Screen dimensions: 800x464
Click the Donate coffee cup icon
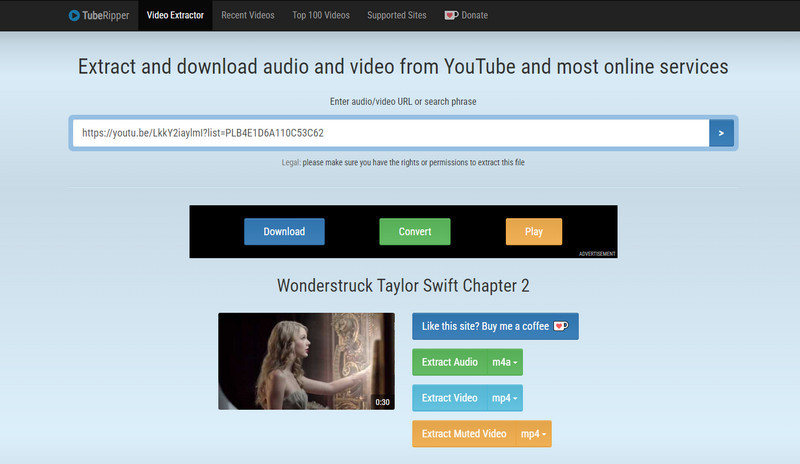coord(451,15)
